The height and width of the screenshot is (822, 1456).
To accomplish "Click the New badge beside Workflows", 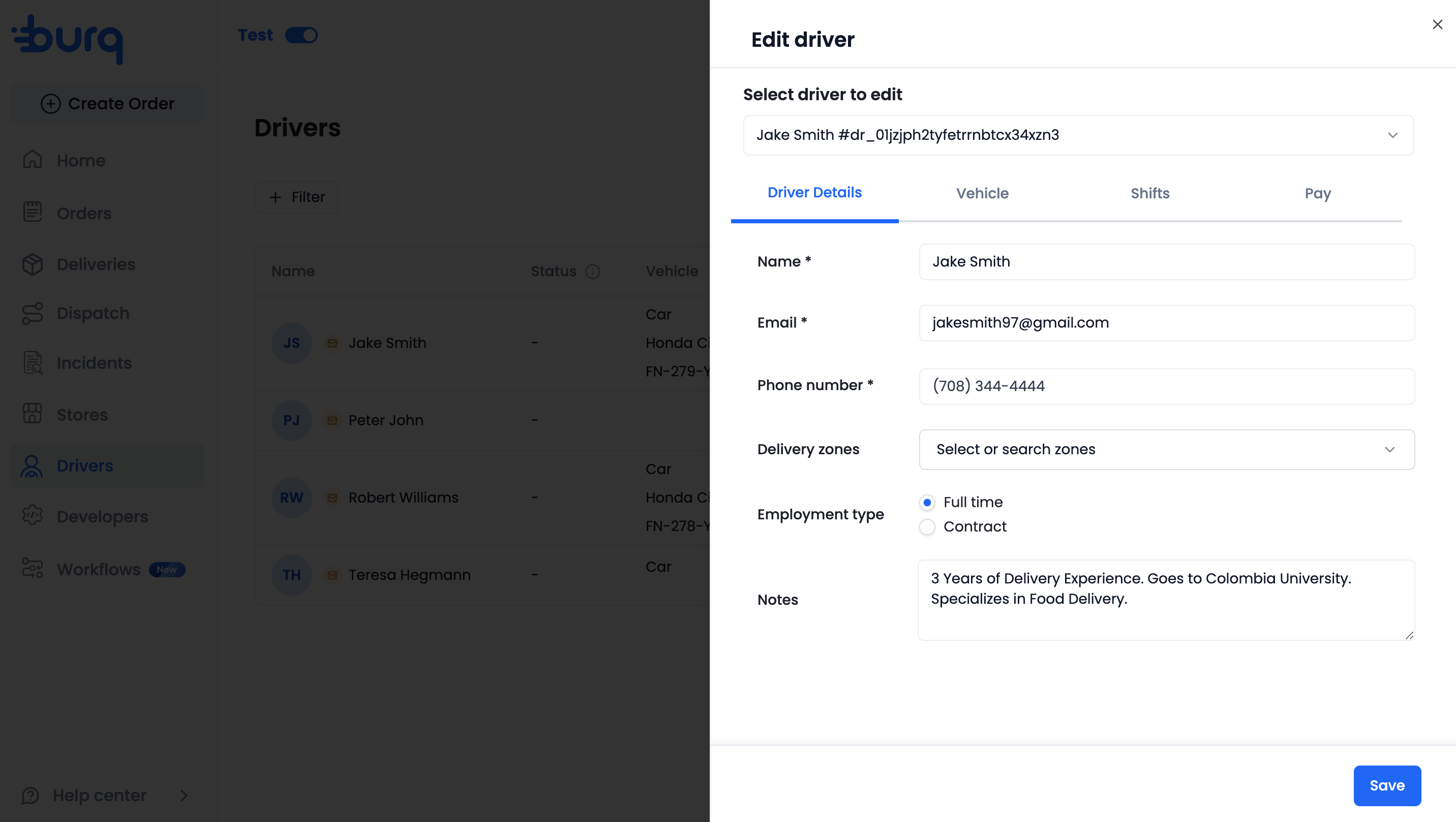I will coord(167,569).
